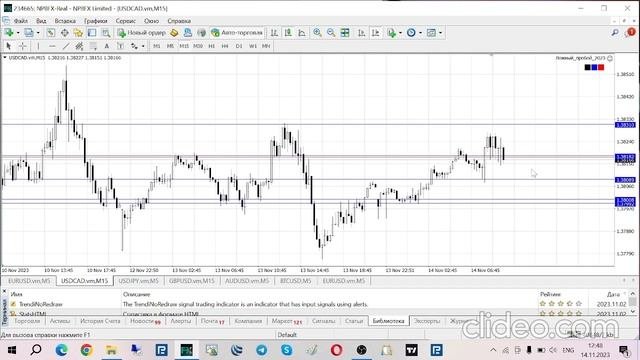Open a new chart with the green plus icon
The width and height of the screenshot is (640, 360).
pyautogui.click(x=9, y=33)
